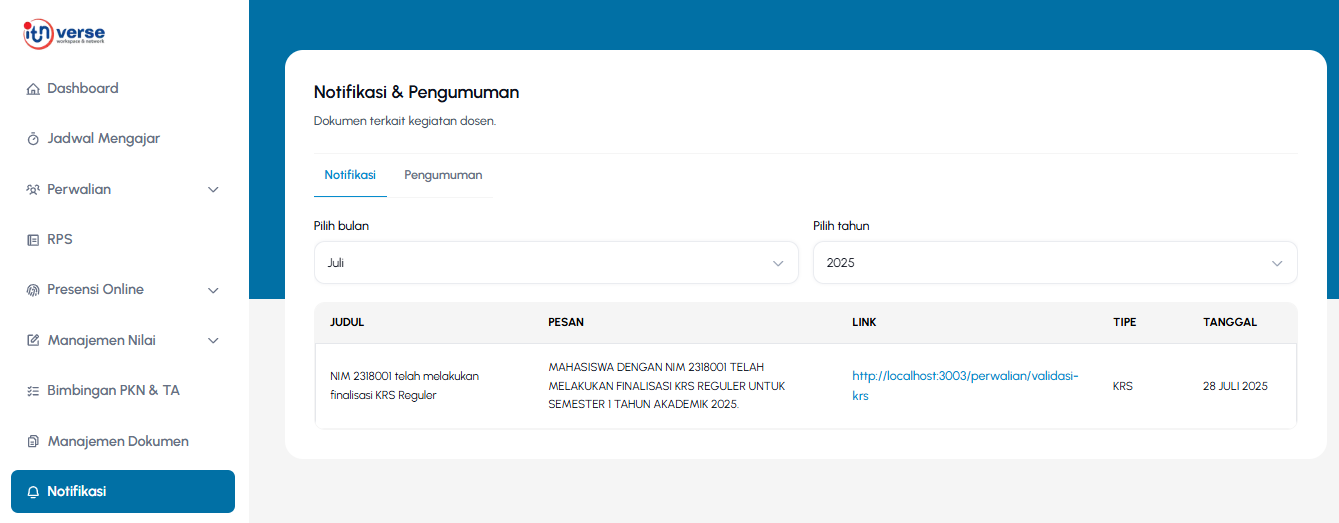
Task: Open the Pilih tahun dropdown showing 2025
Action: [1055, 263]
